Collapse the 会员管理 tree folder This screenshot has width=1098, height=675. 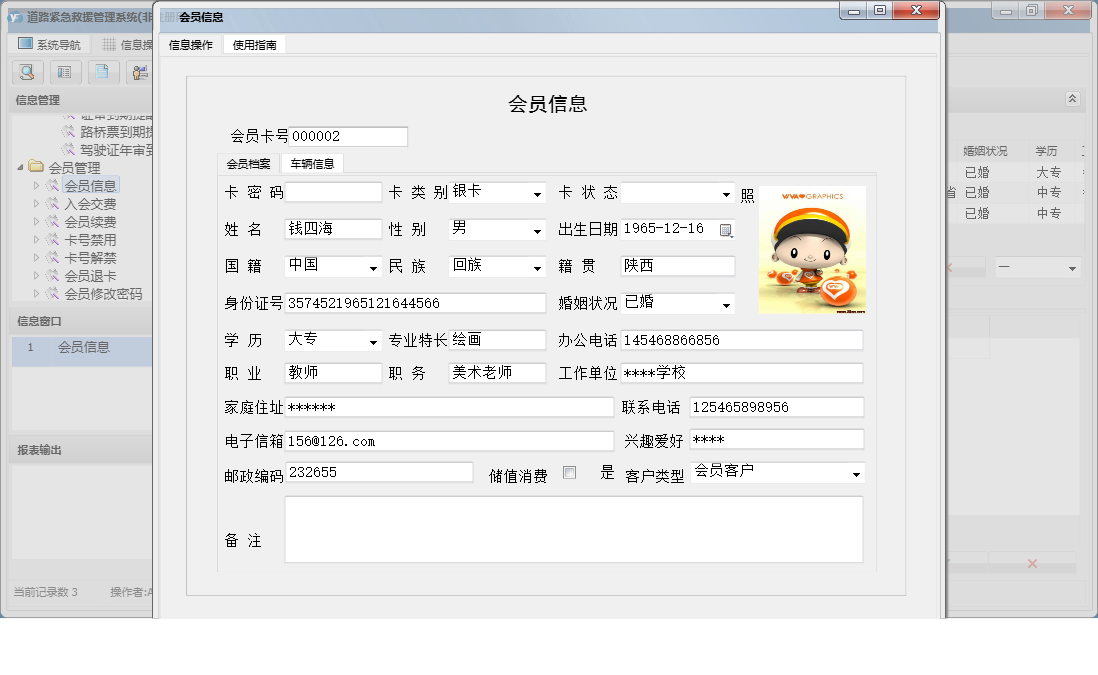coord(20,167)
